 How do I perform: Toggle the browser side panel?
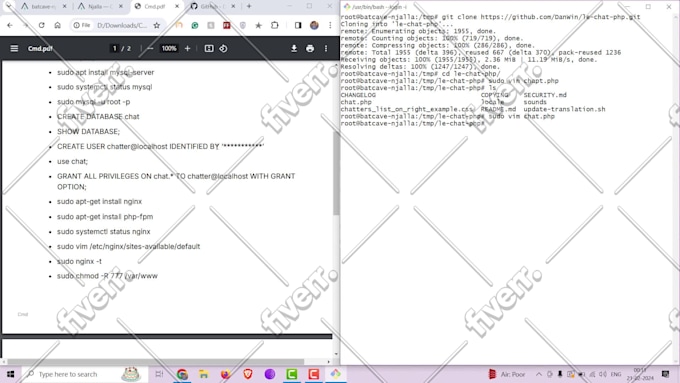(298, 25)
